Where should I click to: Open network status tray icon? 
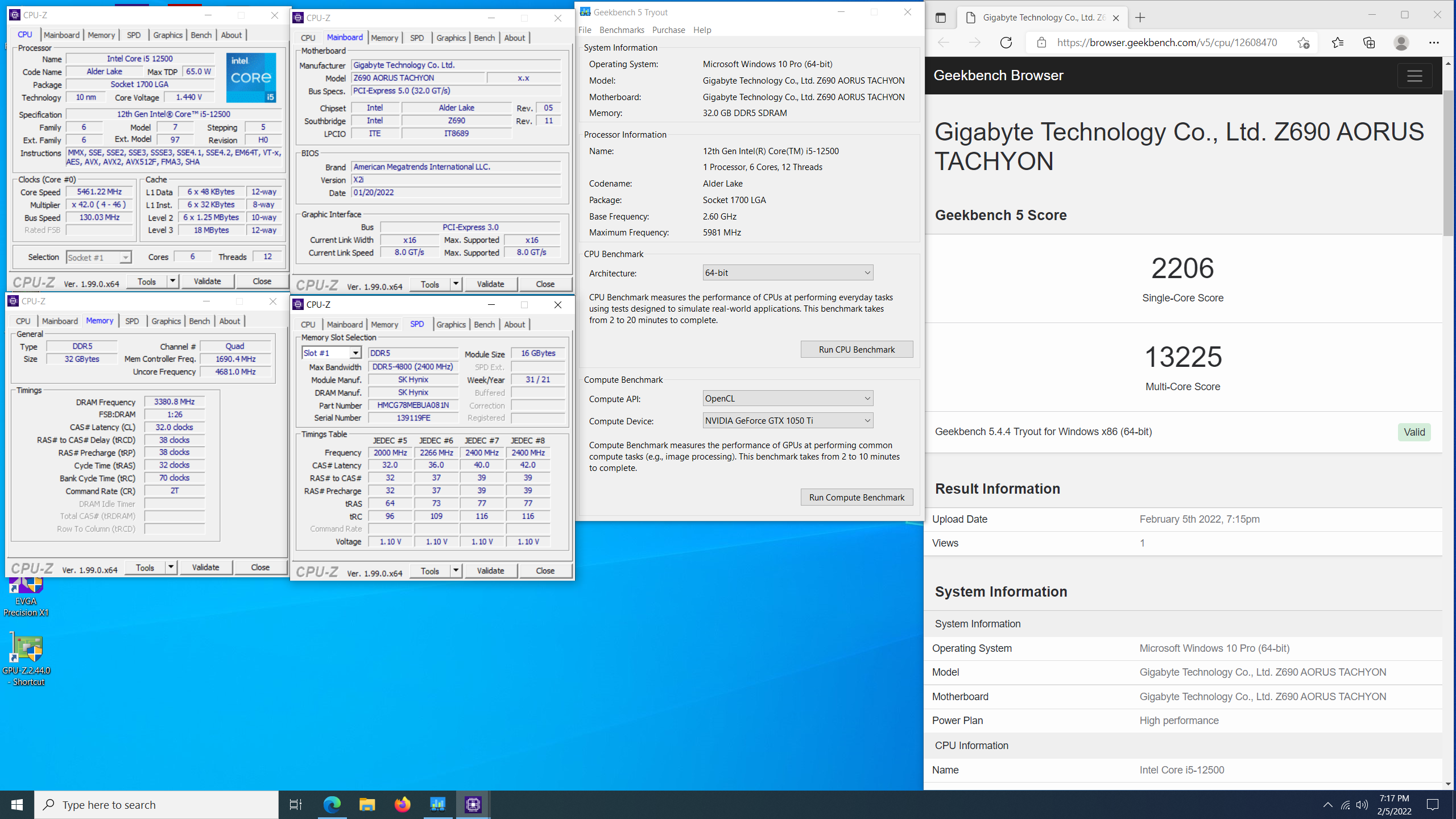(x=1345, y=804)
